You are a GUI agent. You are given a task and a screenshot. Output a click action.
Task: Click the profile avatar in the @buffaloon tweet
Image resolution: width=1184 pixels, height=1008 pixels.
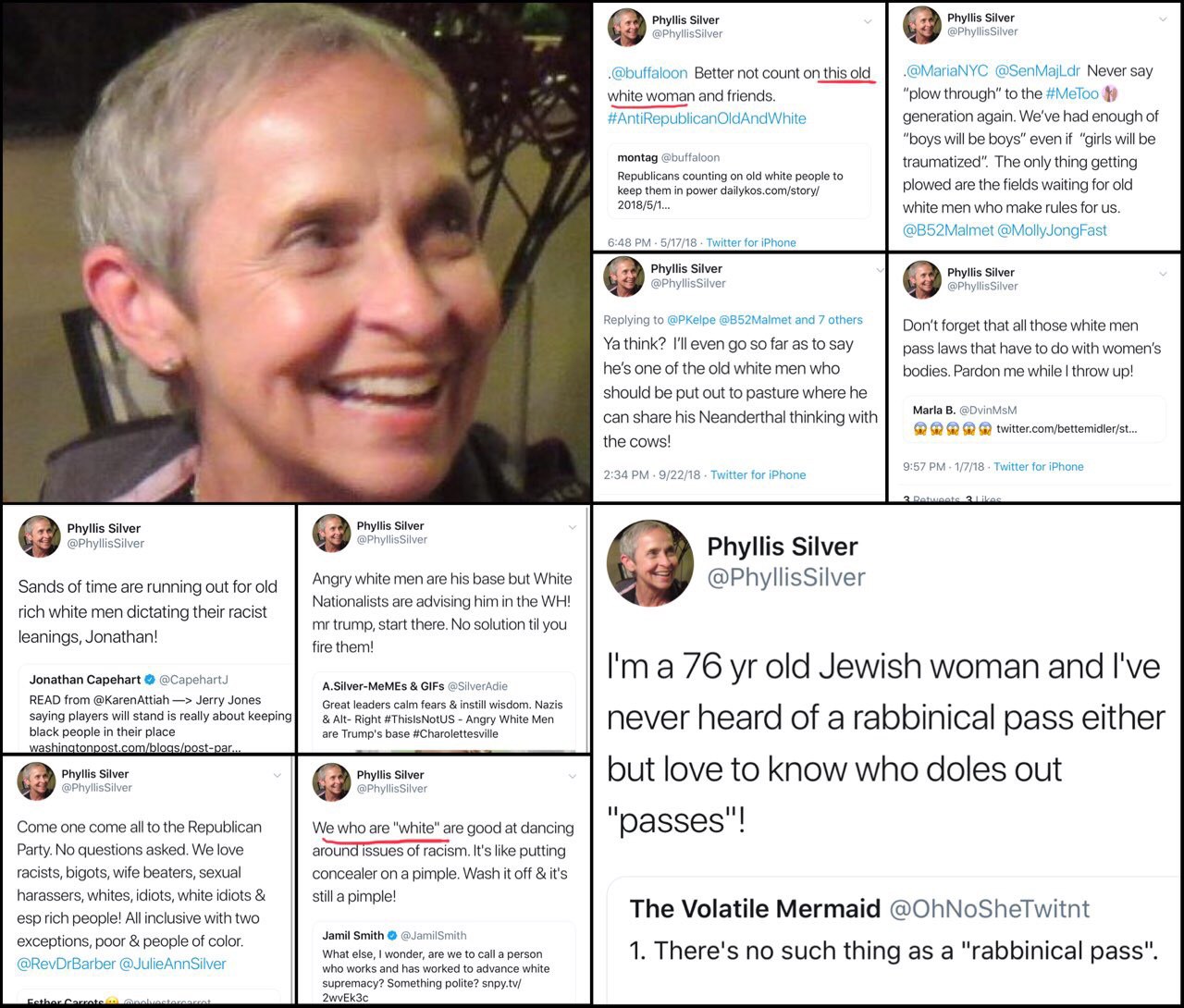tap(626, 27)
